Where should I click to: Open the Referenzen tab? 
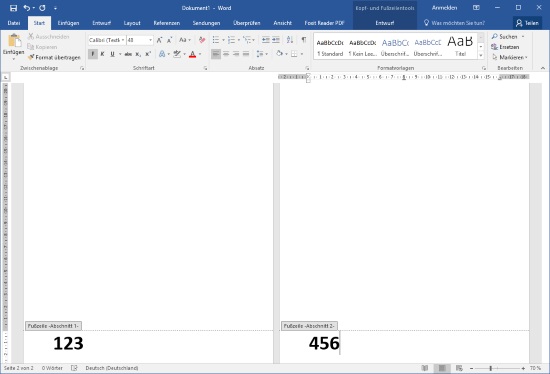click(167, 23)
